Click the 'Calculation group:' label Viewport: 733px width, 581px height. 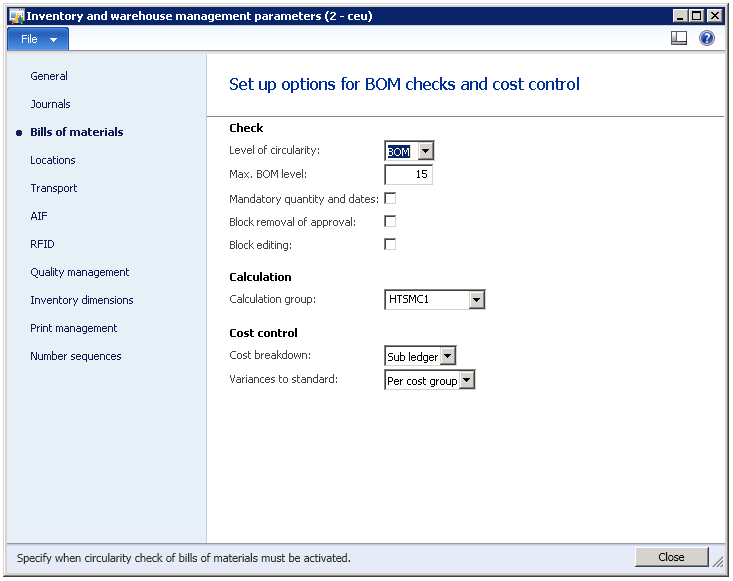point(273,299)
